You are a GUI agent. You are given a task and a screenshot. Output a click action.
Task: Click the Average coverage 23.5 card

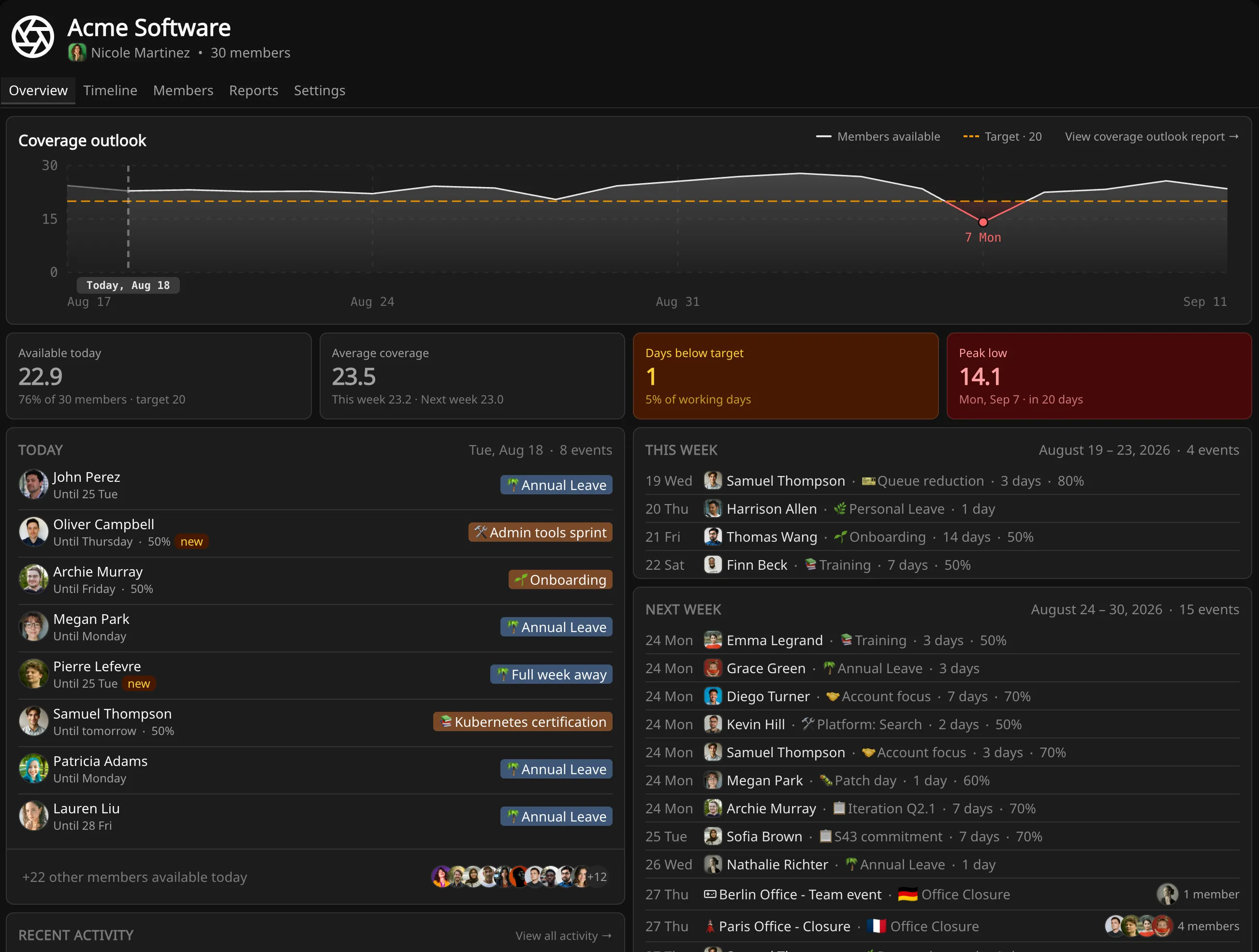click(x=472, y=376)
